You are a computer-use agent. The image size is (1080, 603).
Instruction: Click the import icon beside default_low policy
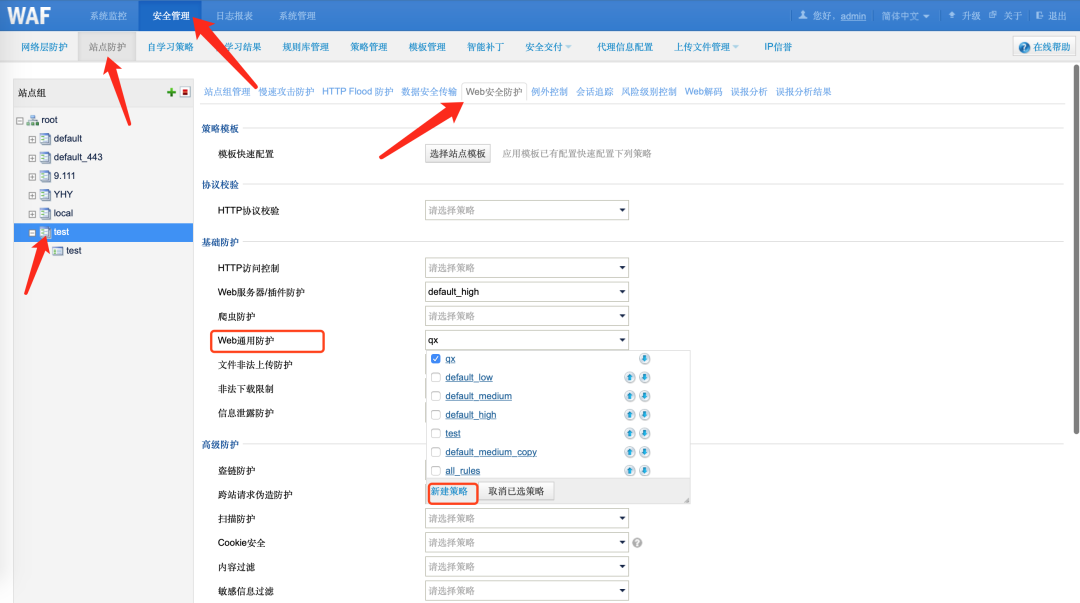pyautogui.click(x=630, y=377)
